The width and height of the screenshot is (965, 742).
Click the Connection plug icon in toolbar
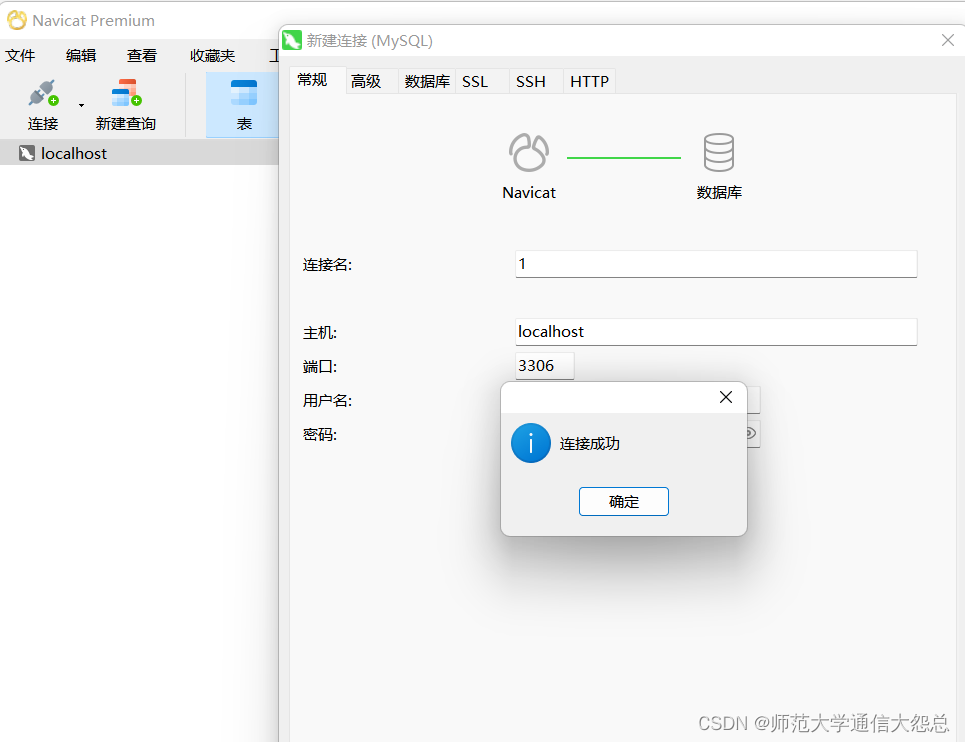point(43,93)
